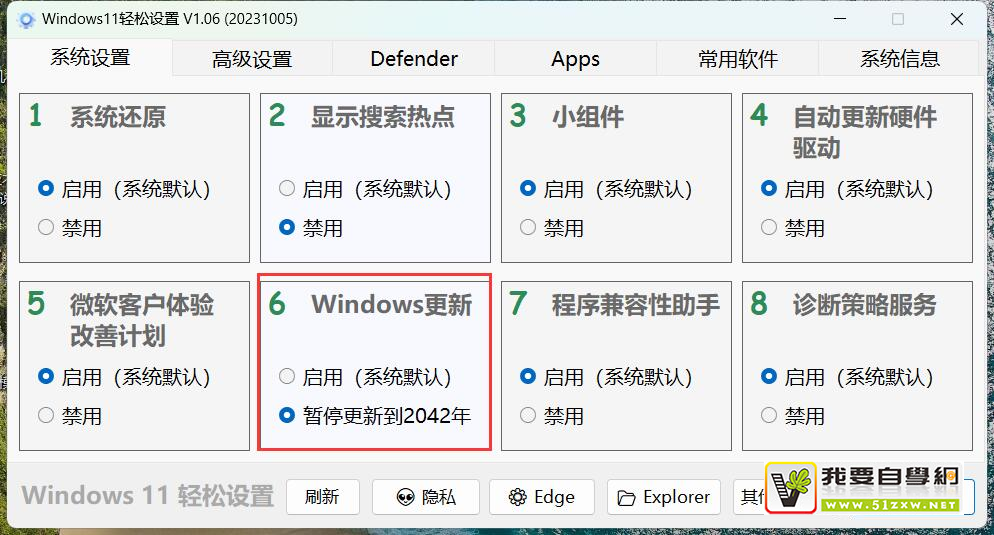Disable 小组件 by selecting 禁用
Image resolution: width=994 pixels, height=535 pixels.
528,228
